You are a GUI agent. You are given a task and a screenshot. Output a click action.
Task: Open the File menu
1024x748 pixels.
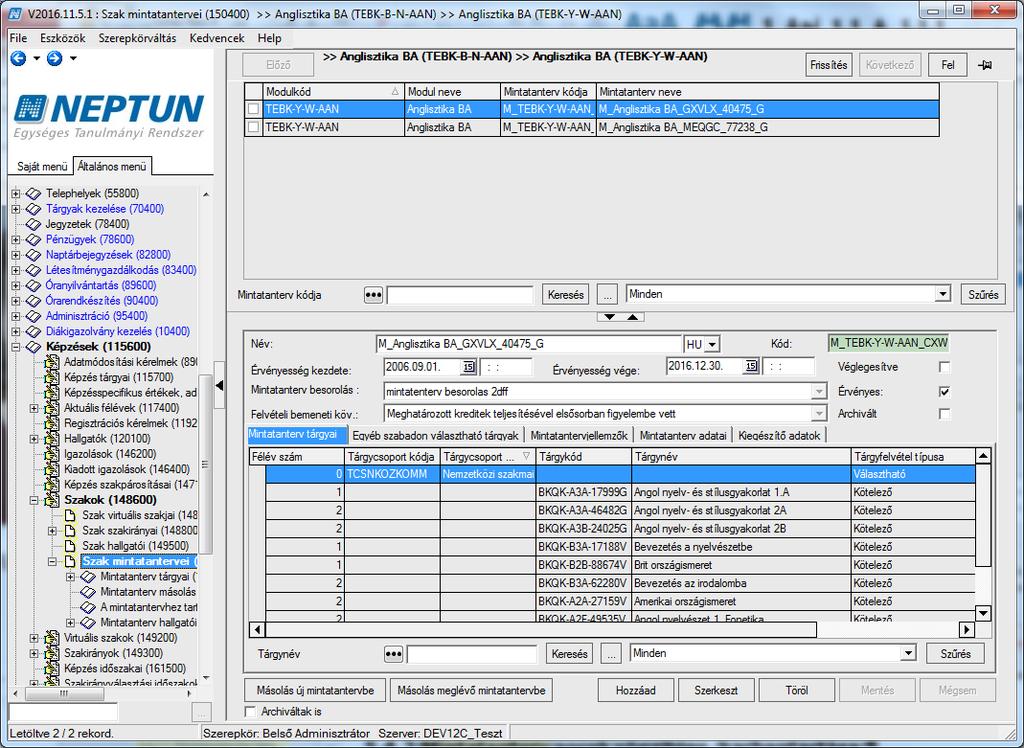pos(18,39)
